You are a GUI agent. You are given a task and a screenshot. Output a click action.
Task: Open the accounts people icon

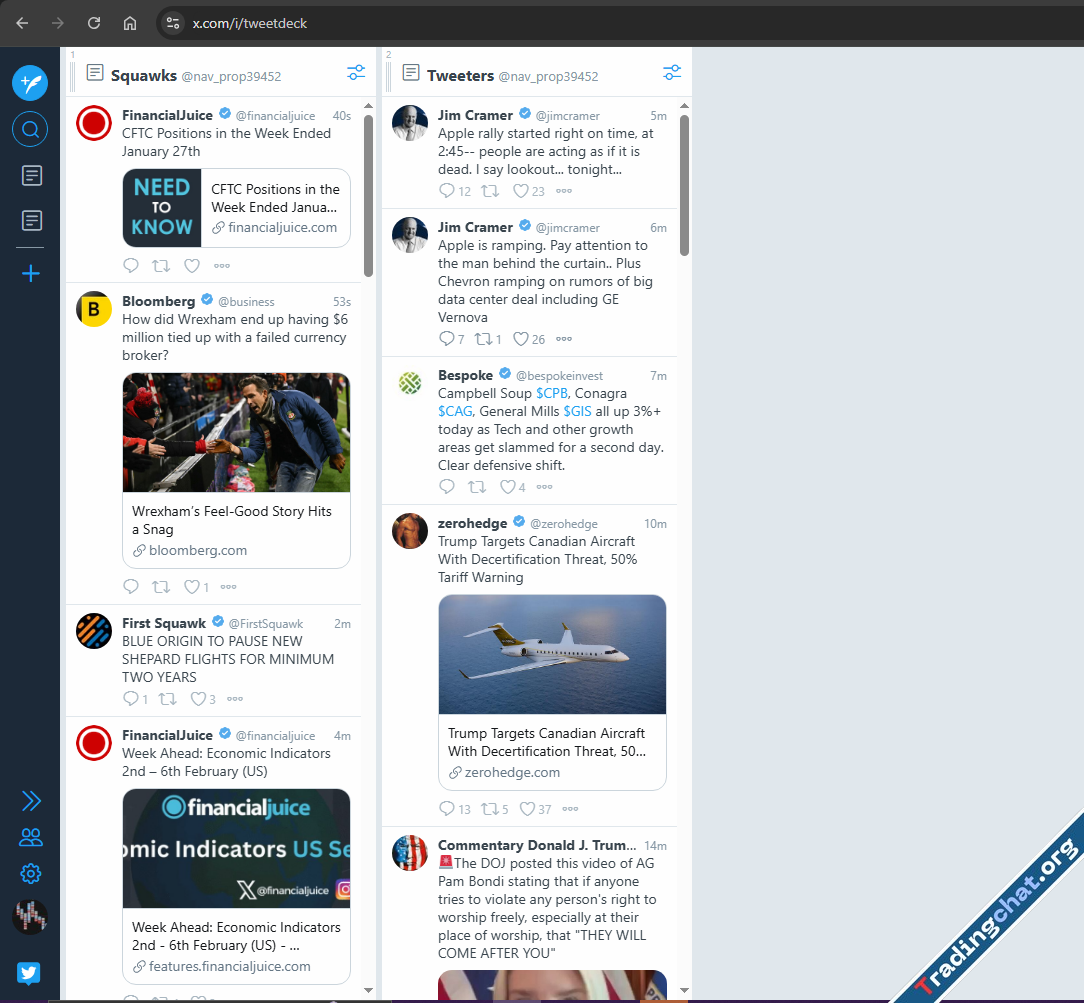tap(31, 837)
